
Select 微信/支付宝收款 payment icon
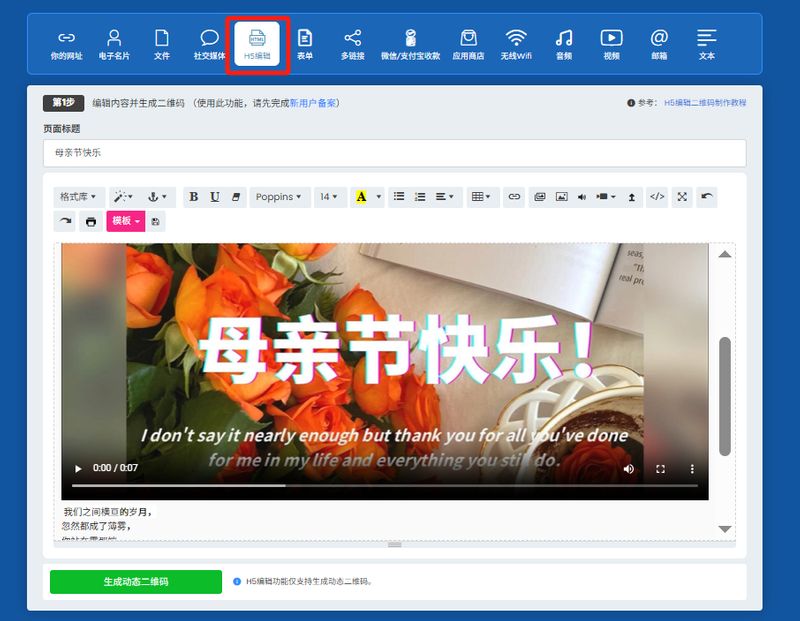coord(410,45)
